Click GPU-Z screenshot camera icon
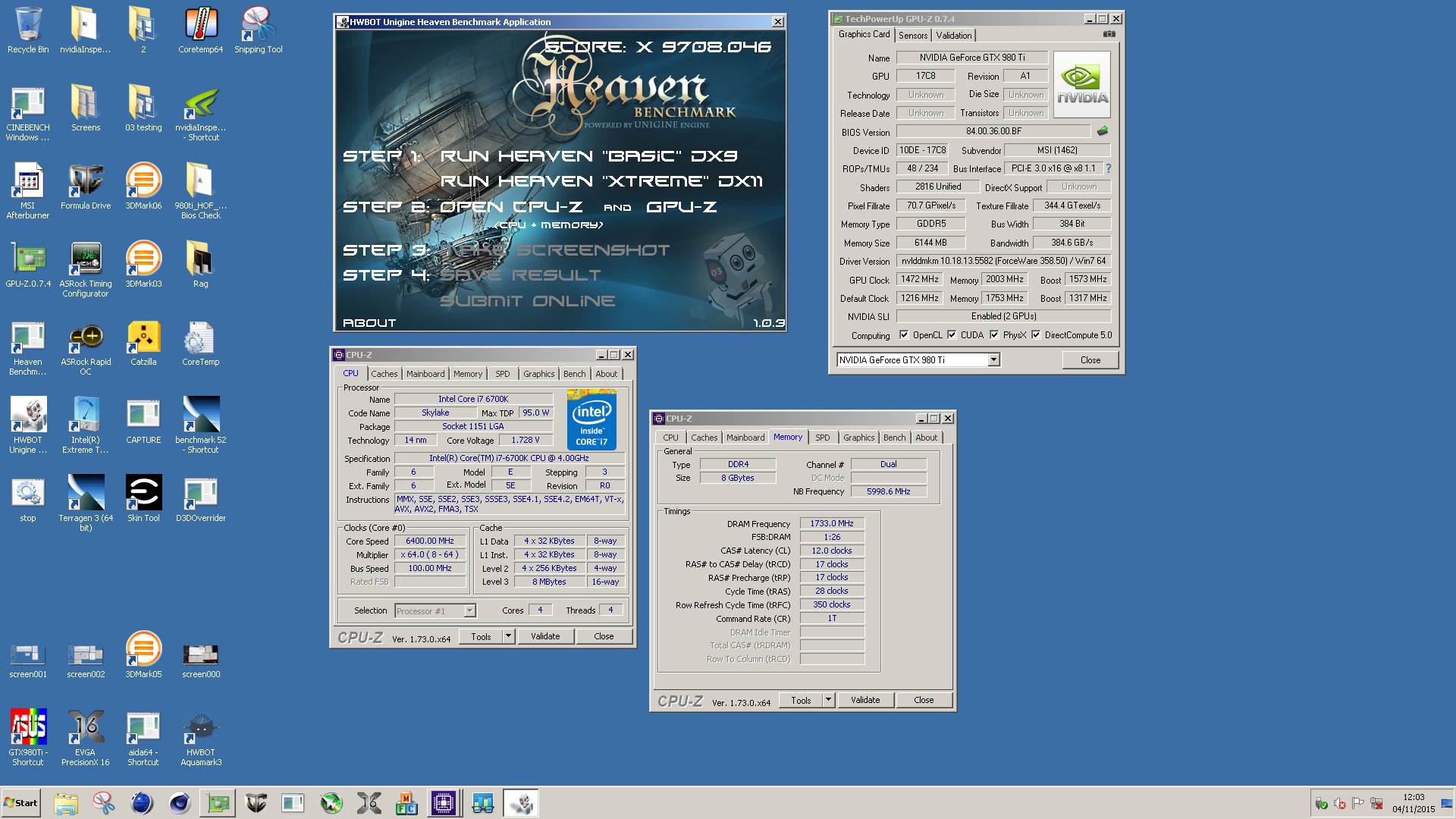The image size is (1456, 819). click(x=1109, y=34)
